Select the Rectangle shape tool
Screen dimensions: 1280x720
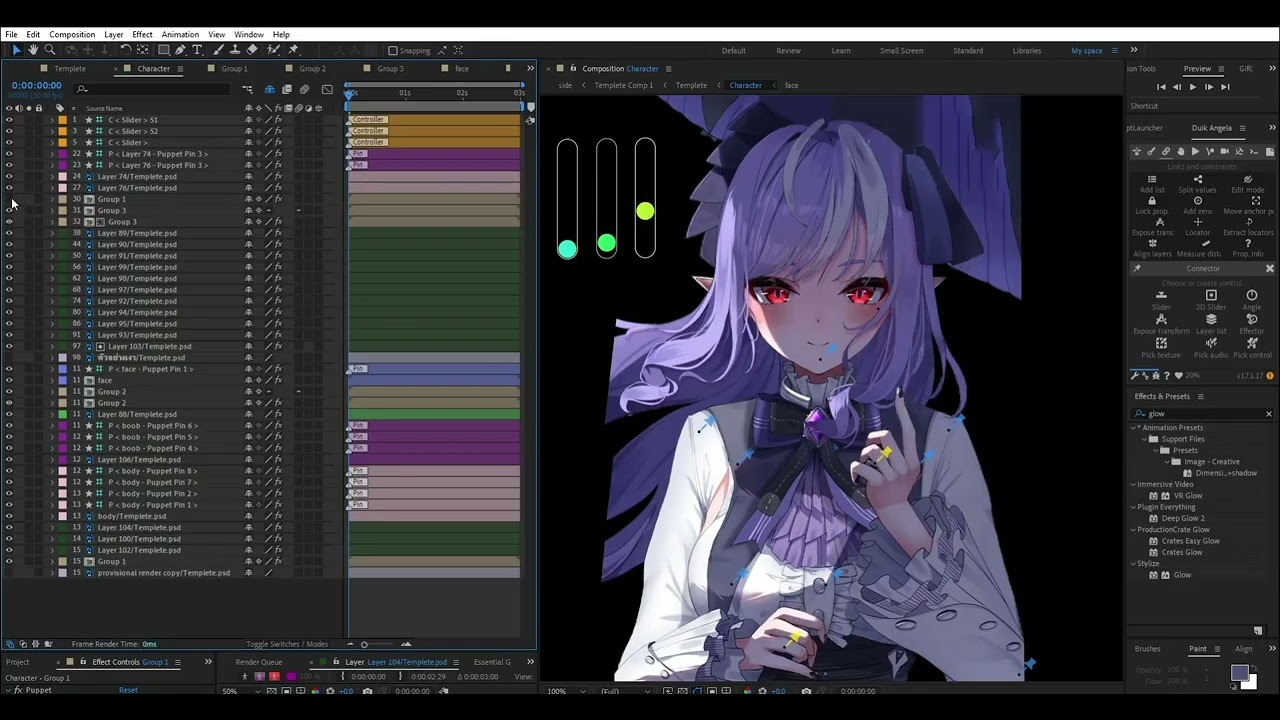pos(163,50)
